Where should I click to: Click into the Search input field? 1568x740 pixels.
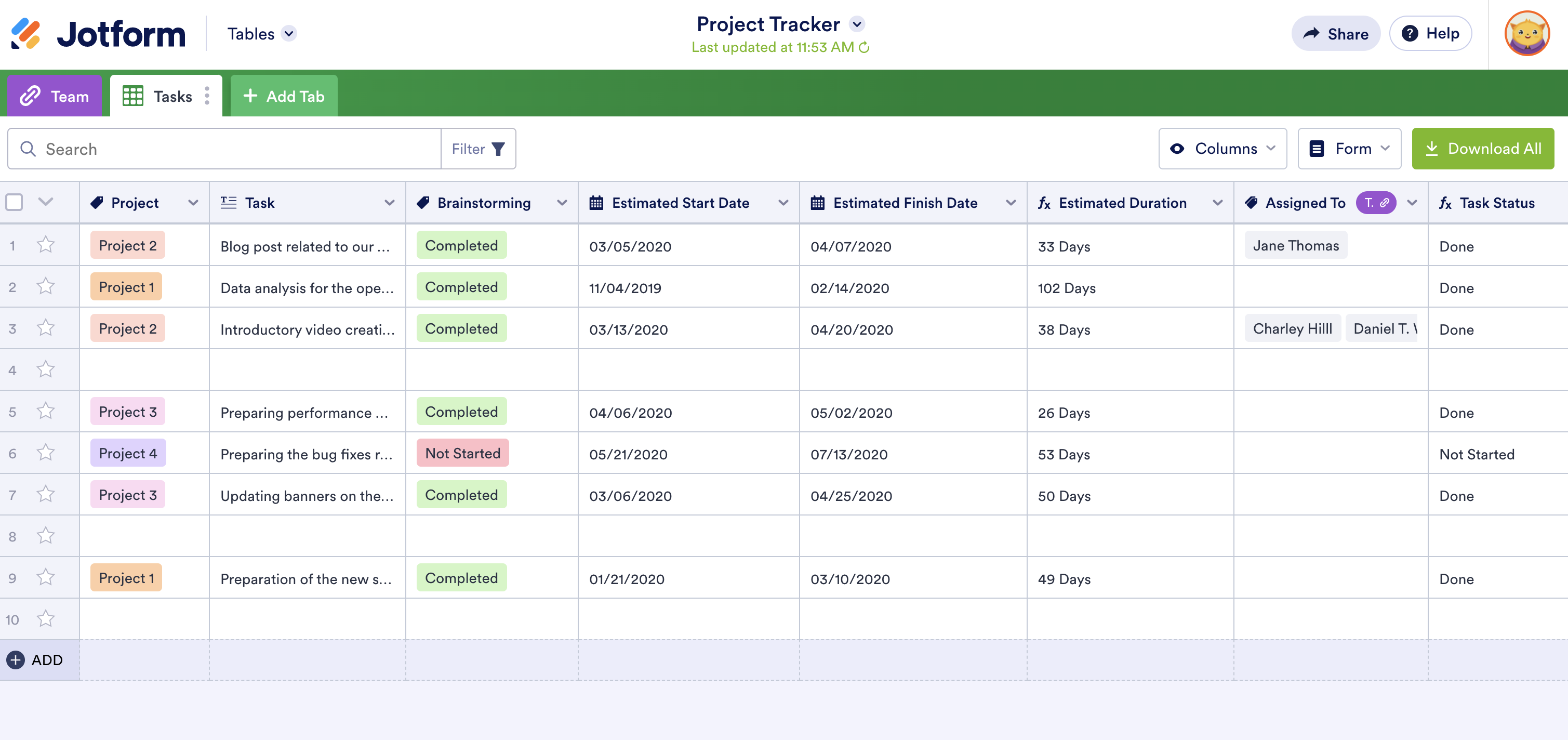coord(237,149)
